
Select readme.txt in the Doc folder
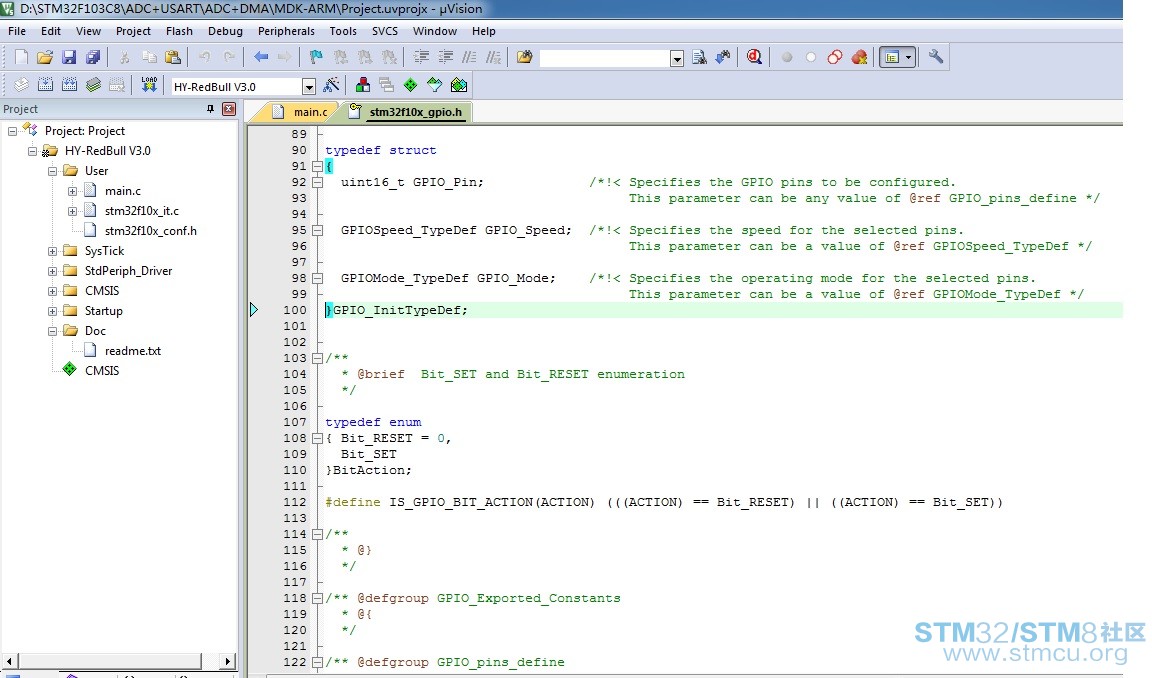click(133, 351)
